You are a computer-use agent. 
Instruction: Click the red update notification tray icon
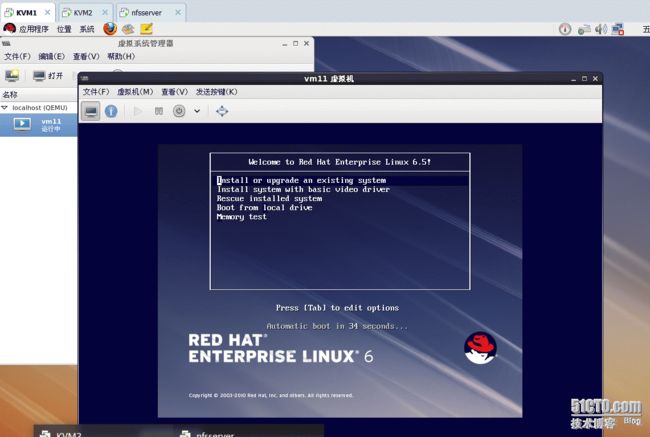(565, 29)
